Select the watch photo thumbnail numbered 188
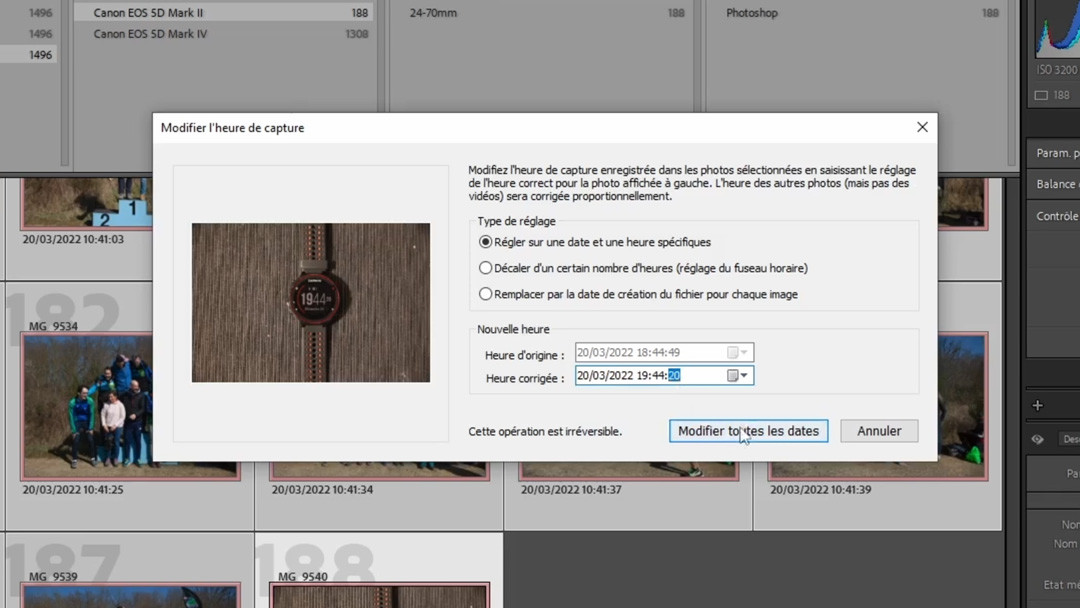The image size is (1080, 608). 380,596
